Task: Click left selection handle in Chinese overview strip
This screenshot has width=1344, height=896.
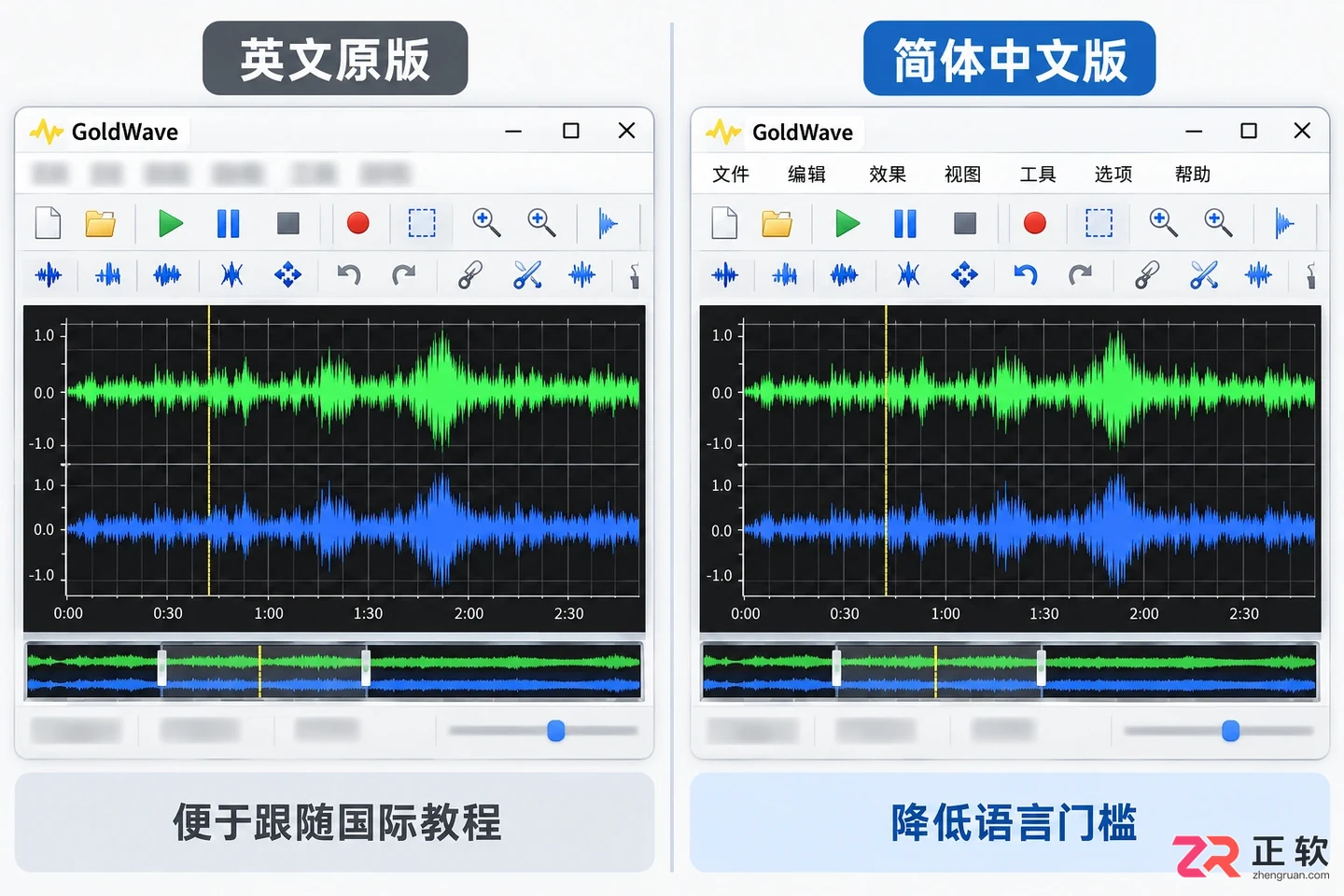Action: 836,668
